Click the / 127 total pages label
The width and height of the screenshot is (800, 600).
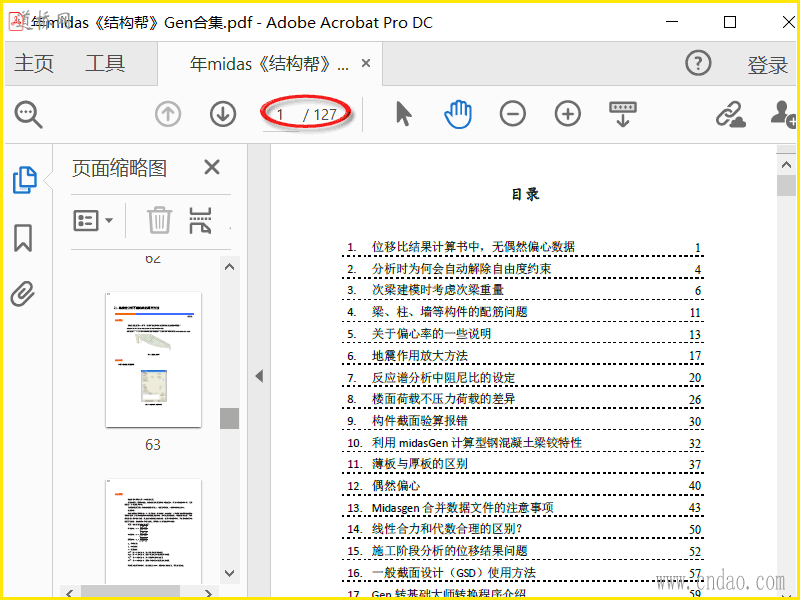[x=320, y=115]
